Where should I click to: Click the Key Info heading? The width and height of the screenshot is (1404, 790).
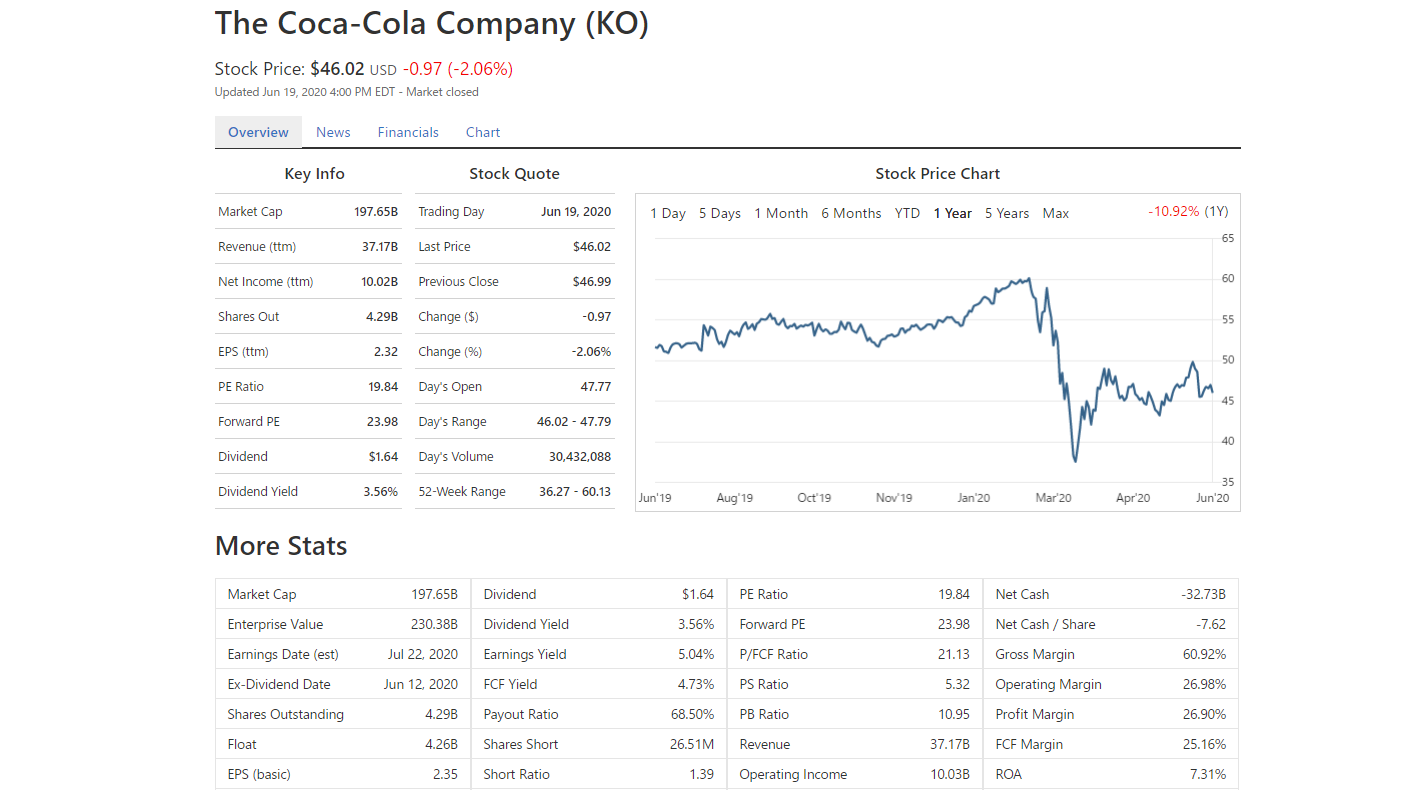pos(314,174)
